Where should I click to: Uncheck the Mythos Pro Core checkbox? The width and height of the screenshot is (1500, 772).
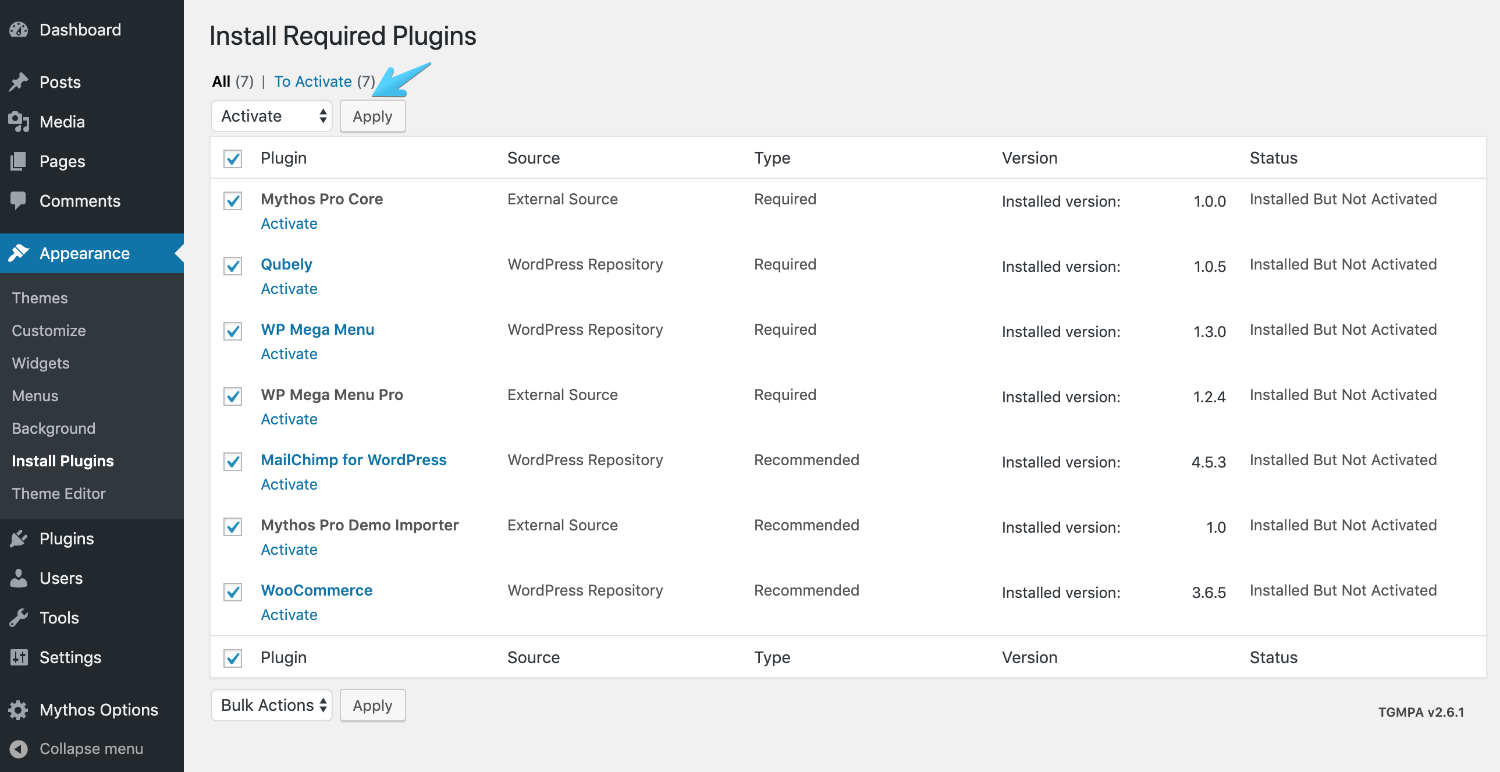233,200
